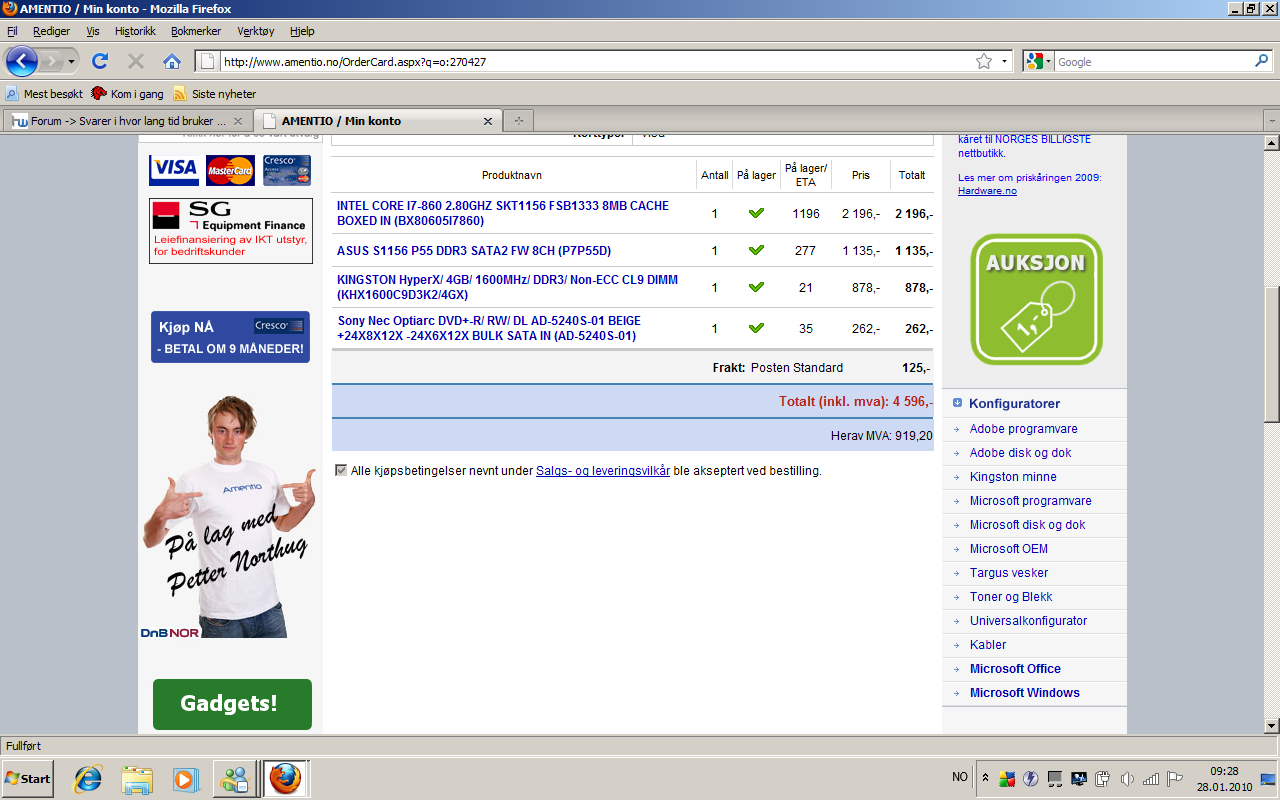The image size is (1280, 800).
Task: Open the volume speaker tray icon
Action: pyautogui.click(x=1127, y=778)
